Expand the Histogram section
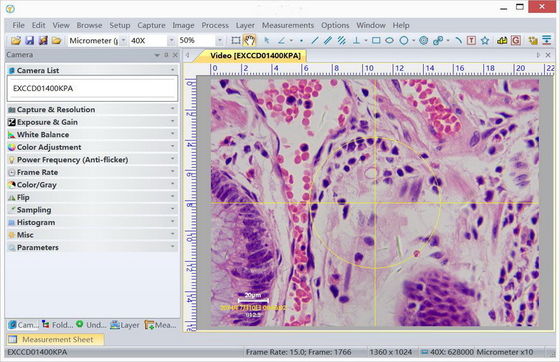This screenshot has height=362, width=560. [92, 222]
